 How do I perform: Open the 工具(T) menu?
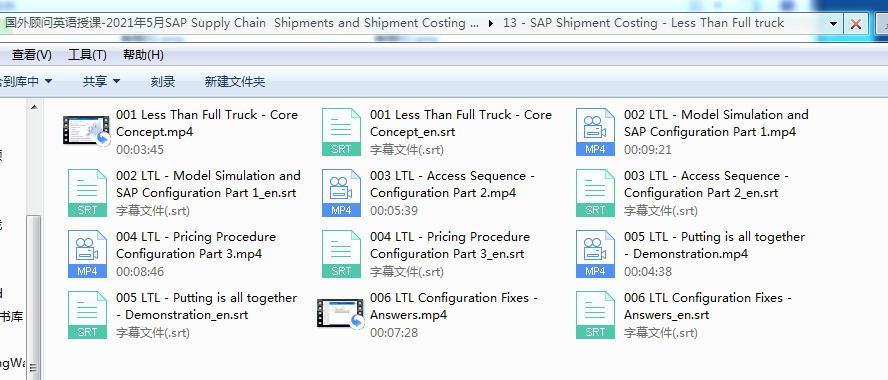click(87, 55)
